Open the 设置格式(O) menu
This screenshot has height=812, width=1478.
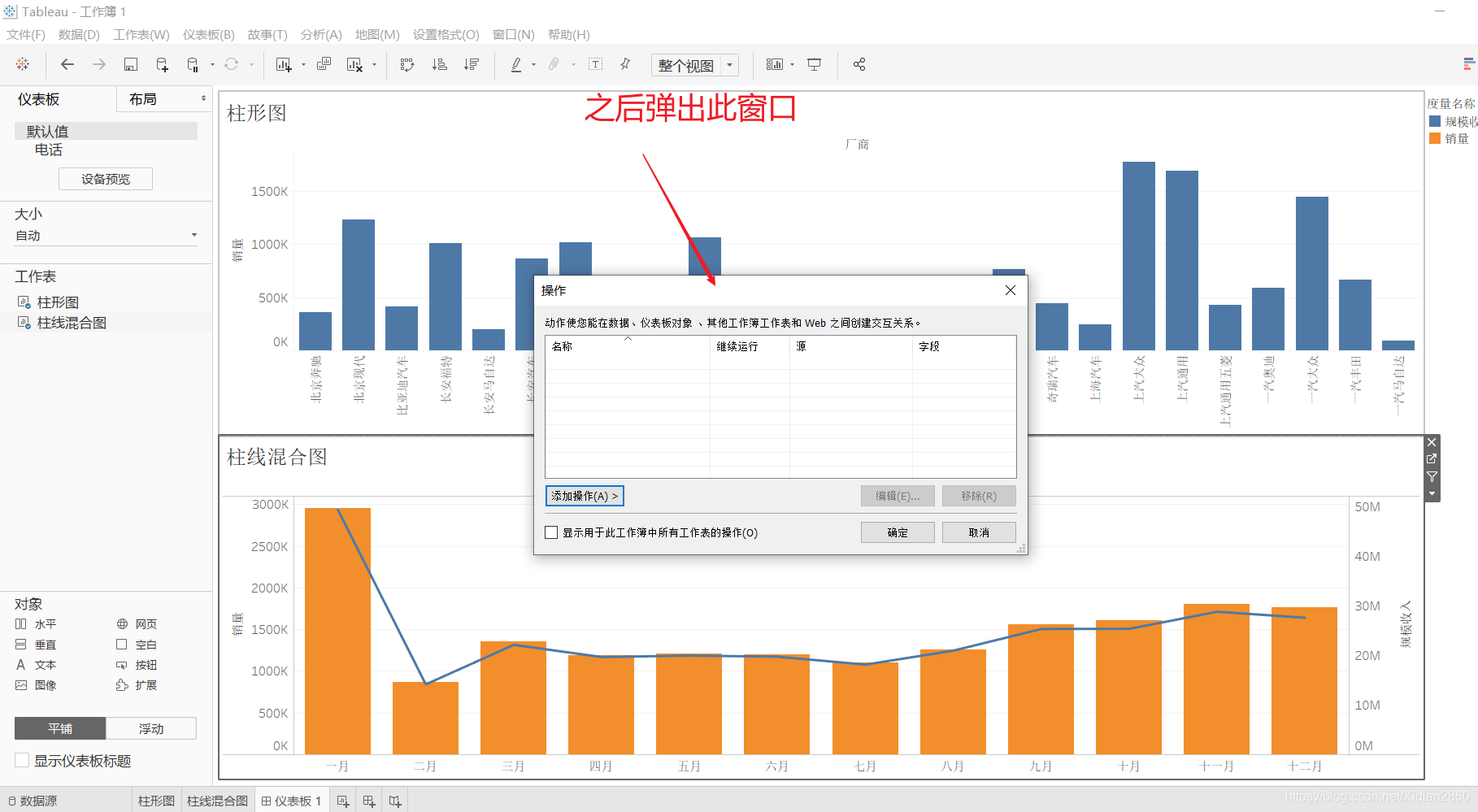click(446, 34)
